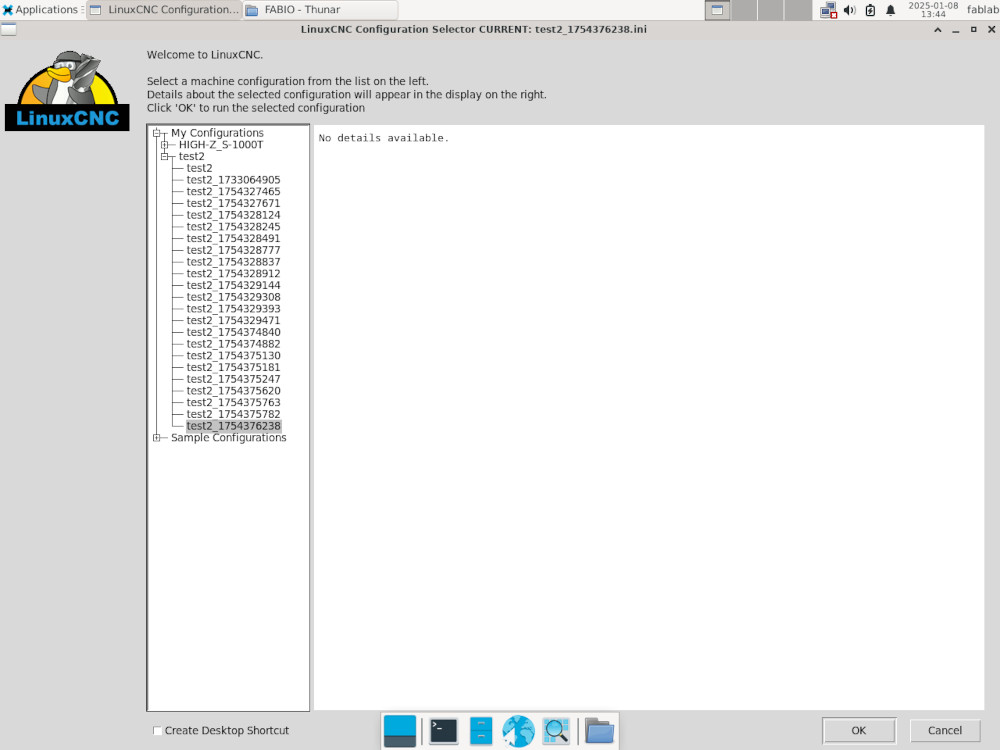
Task: Select test2_1733064905 configuration
Action: coord(233,180)
